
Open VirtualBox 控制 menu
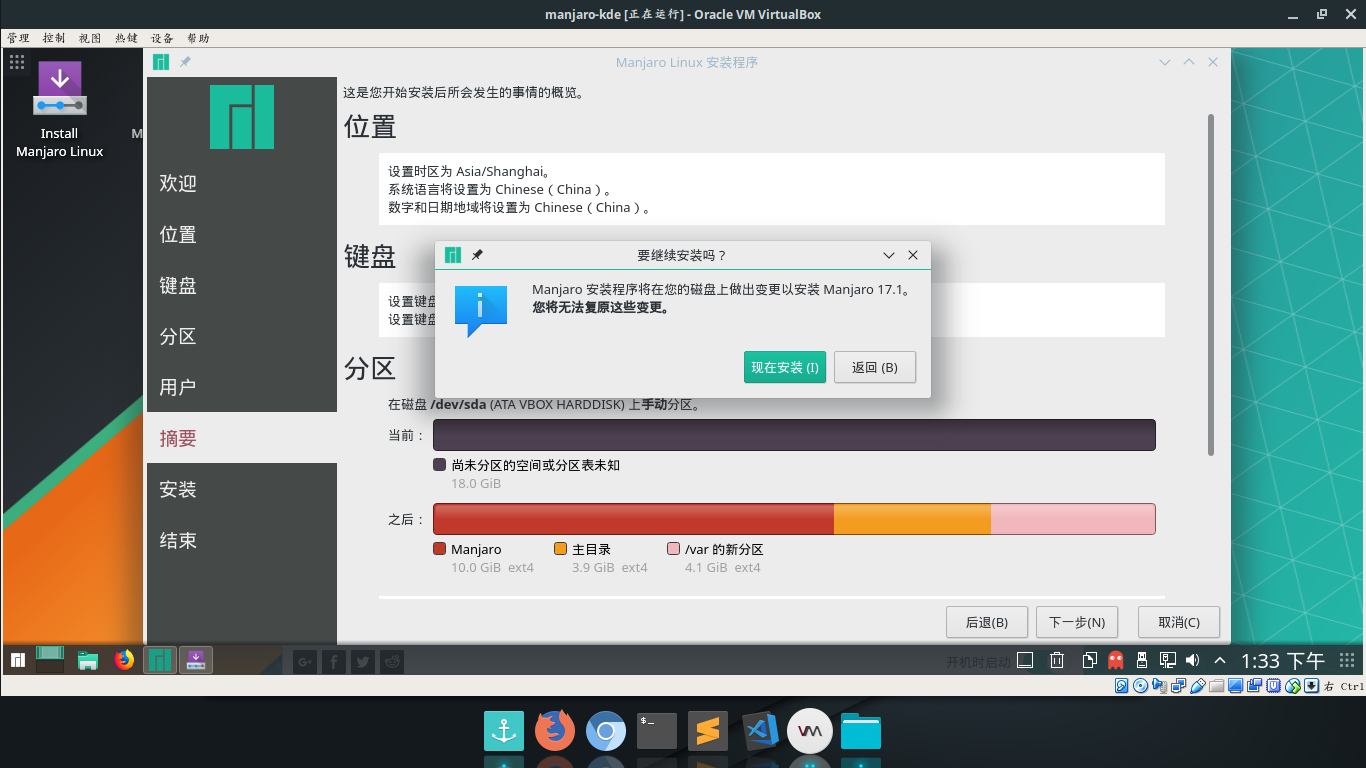(x=54, y=38)
